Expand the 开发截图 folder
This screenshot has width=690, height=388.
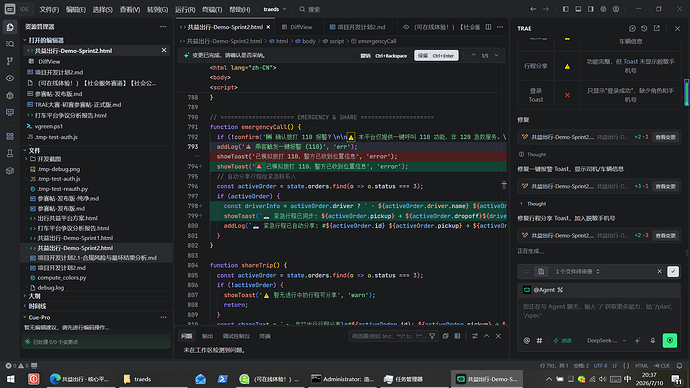click(48, 159)
